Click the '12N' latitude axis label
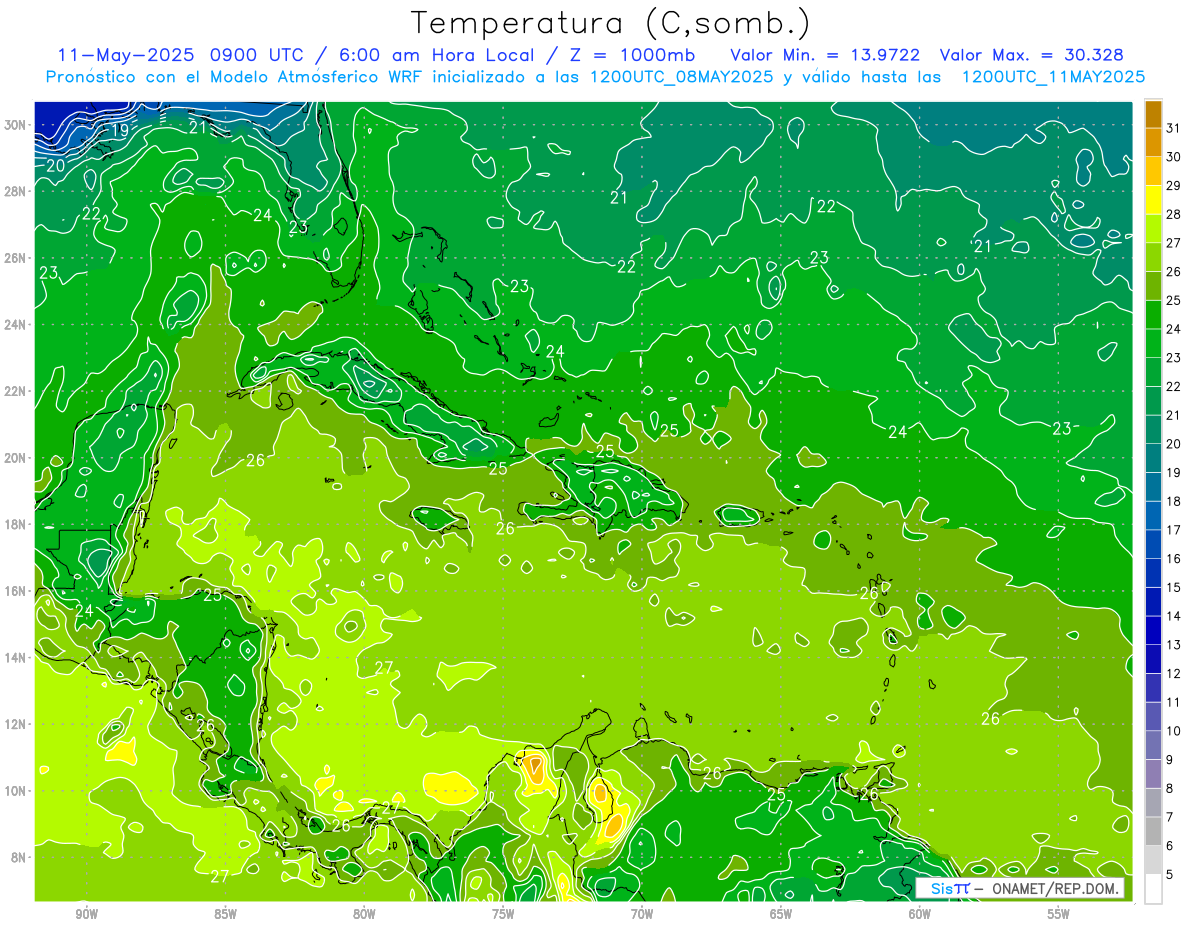This screenshot has height=927, width=1200. (x=16, y=724)
